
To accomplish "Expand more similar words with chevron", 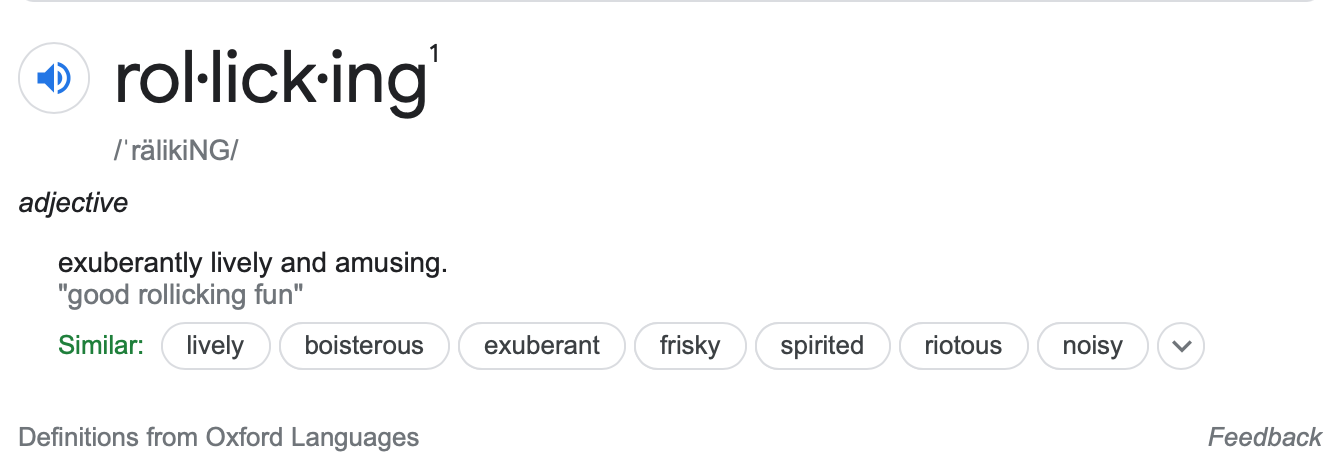I will [x=1181, y=346].
